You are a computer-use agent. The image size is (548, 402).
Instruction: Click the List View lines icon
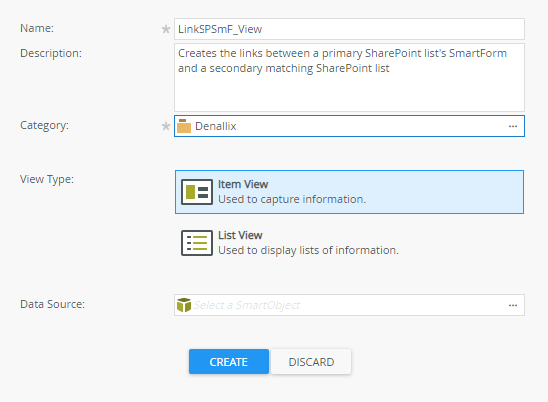(x=197, y=243)
